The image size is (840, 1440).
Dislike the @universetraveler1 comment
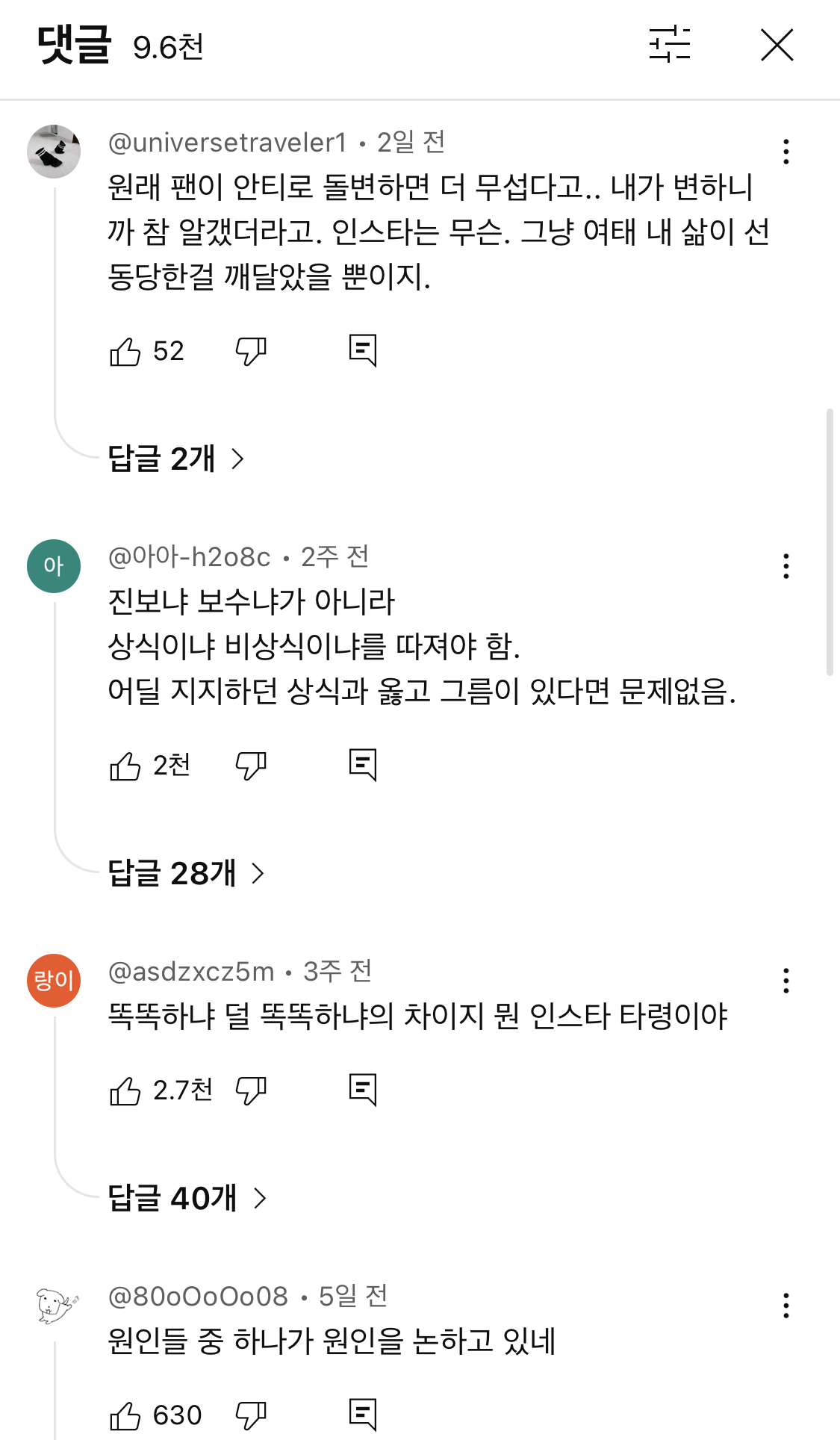tap(251, 351)
